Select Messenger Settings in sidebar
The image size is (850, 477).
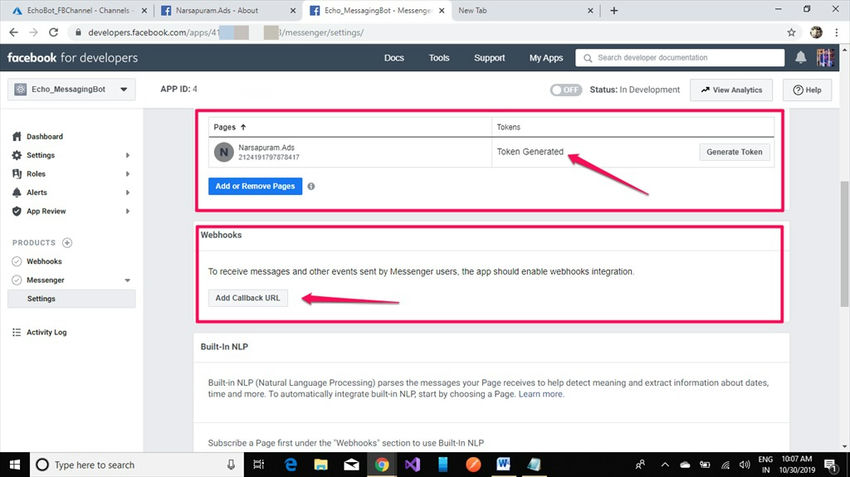(72, 299)
